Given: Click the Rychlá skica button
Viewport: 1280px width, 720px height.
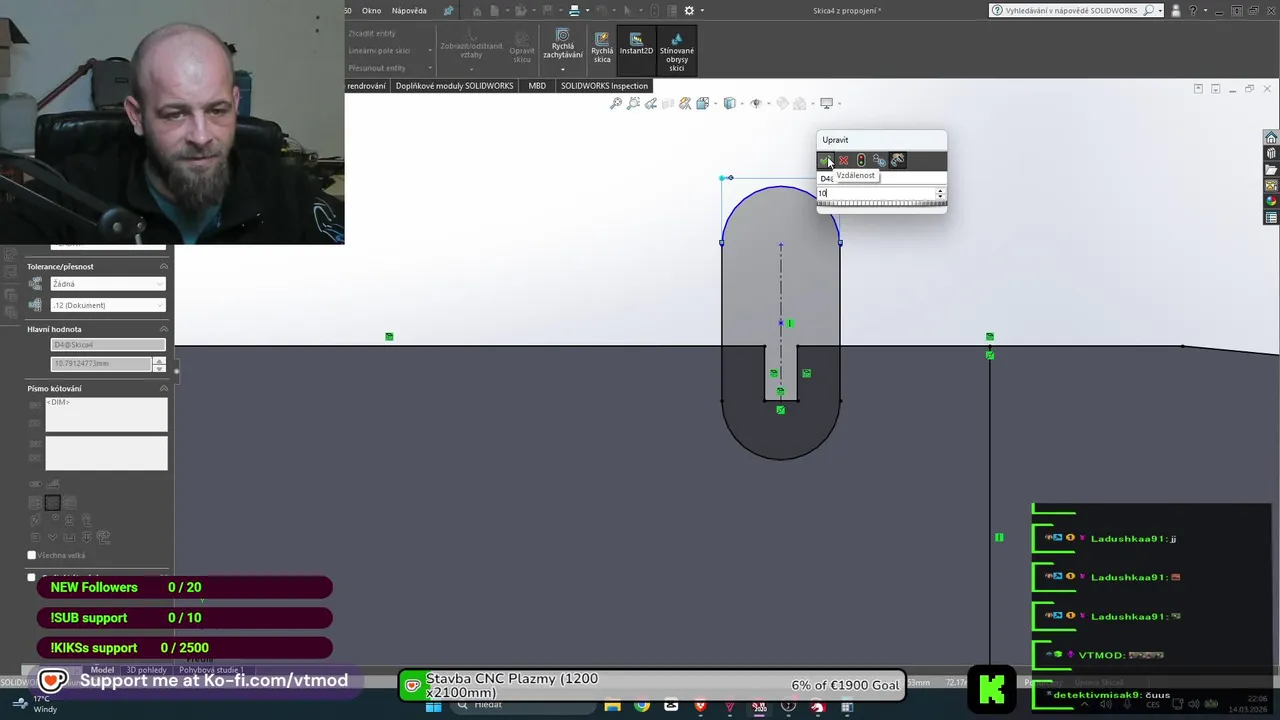Looking at the screenshot, I should tap(602, 47).
